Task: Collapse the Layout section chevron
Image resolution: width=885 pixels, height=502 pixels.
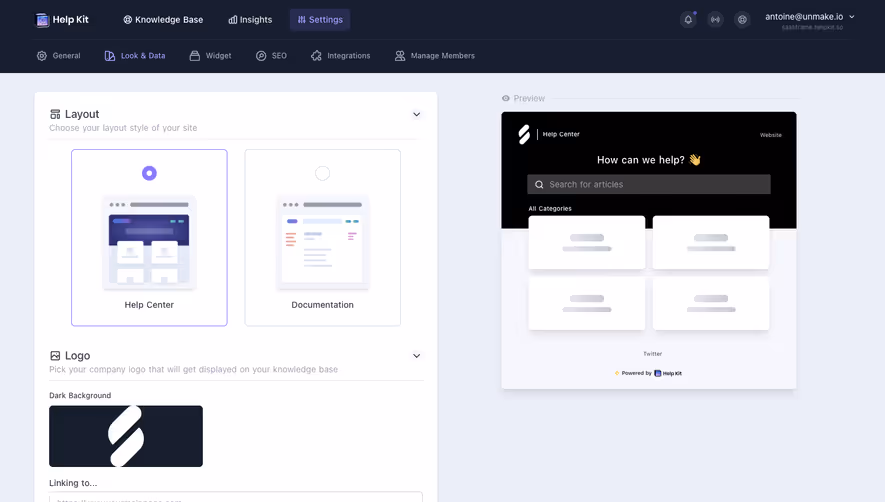Action: coord(417,115)
